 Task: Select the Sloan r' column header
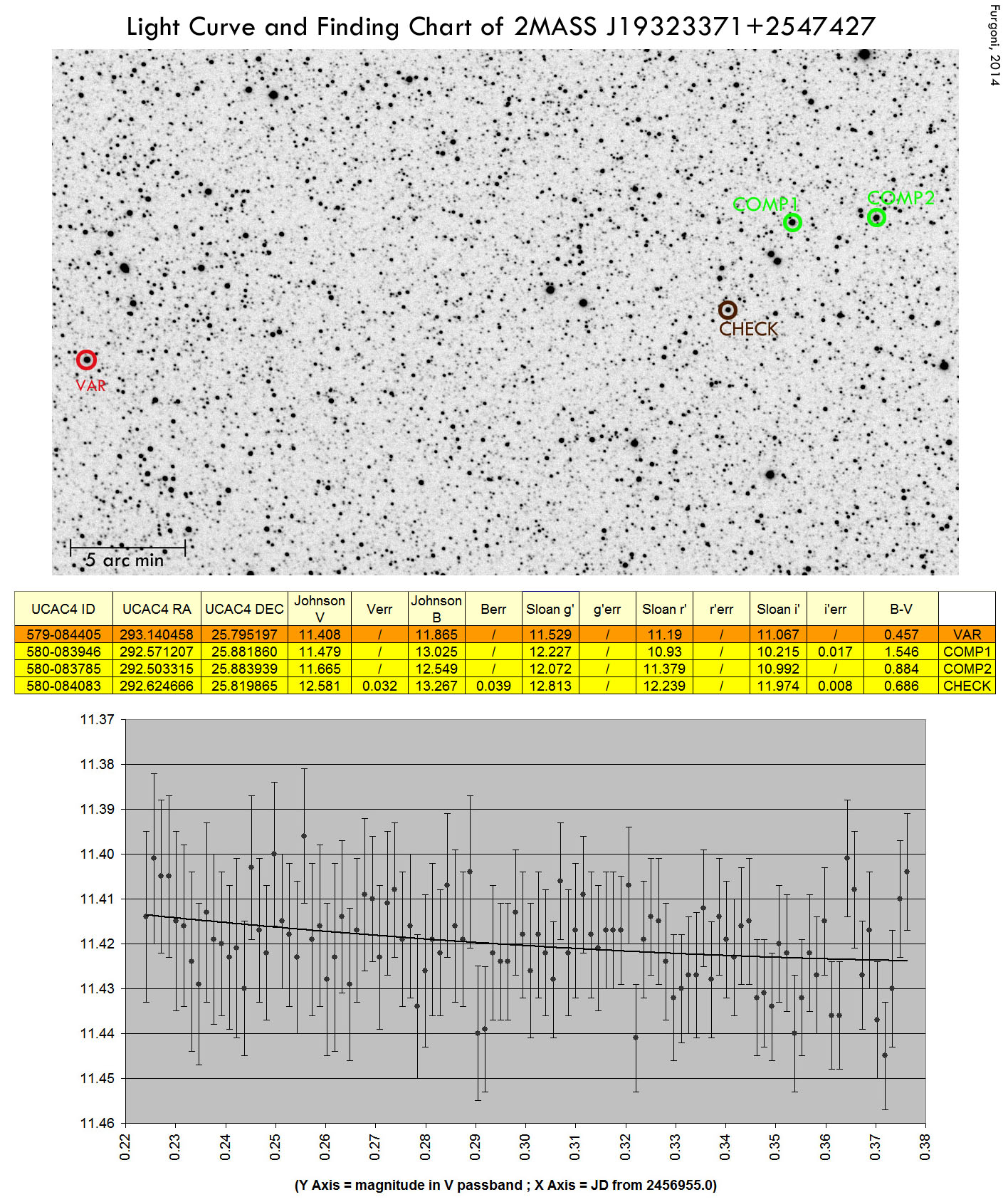[x=664, y=609]
